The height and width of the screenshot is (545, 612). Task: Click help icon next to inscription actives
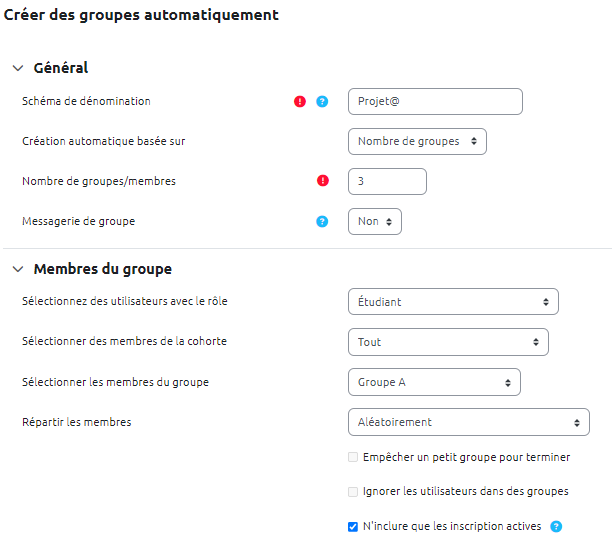[556, 526]
